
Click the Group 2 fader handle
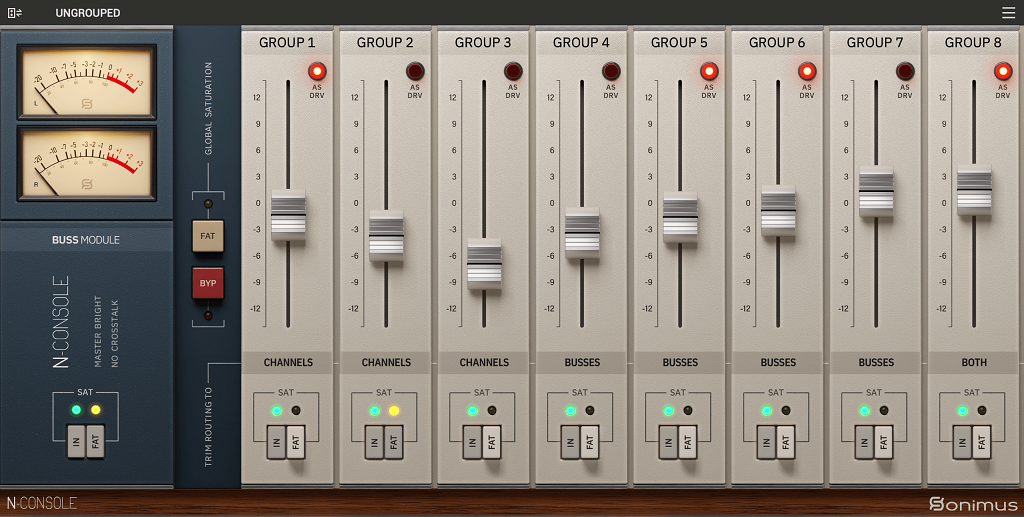(386, 236)
